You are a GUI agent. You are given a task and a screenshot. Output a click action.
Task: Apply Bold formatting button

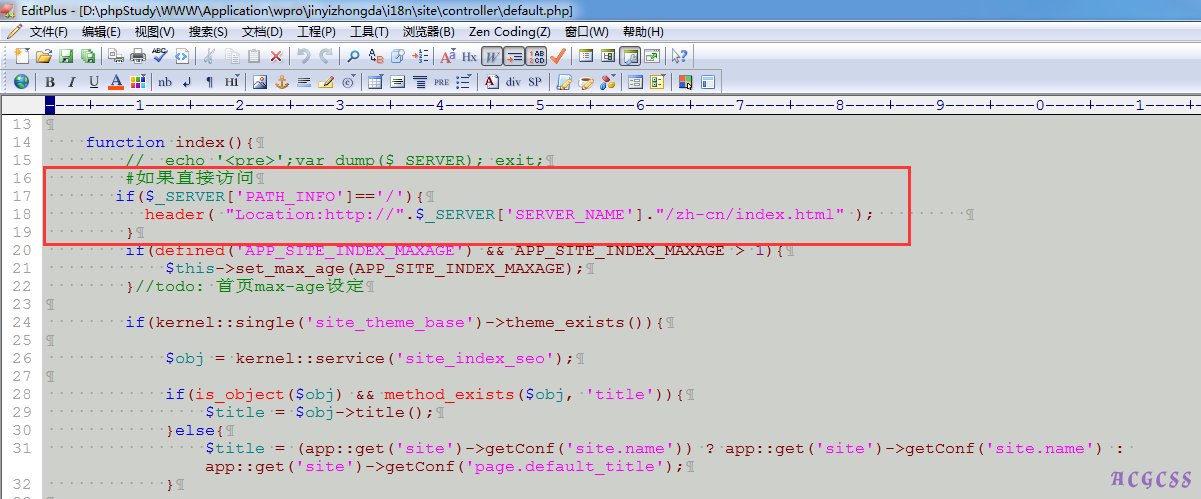[48, 82]
